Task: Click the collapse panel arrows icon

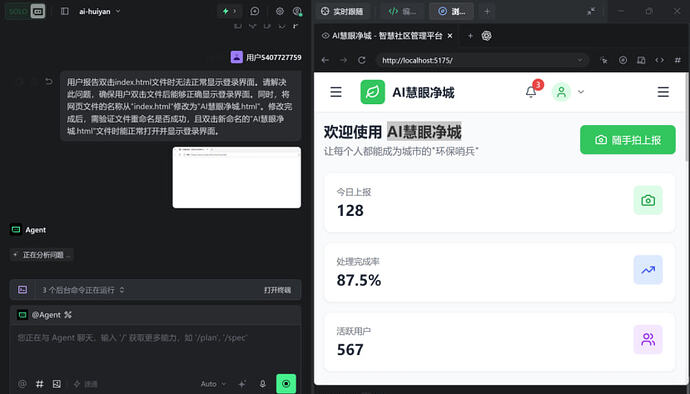Action: click(x=591, y=11)
